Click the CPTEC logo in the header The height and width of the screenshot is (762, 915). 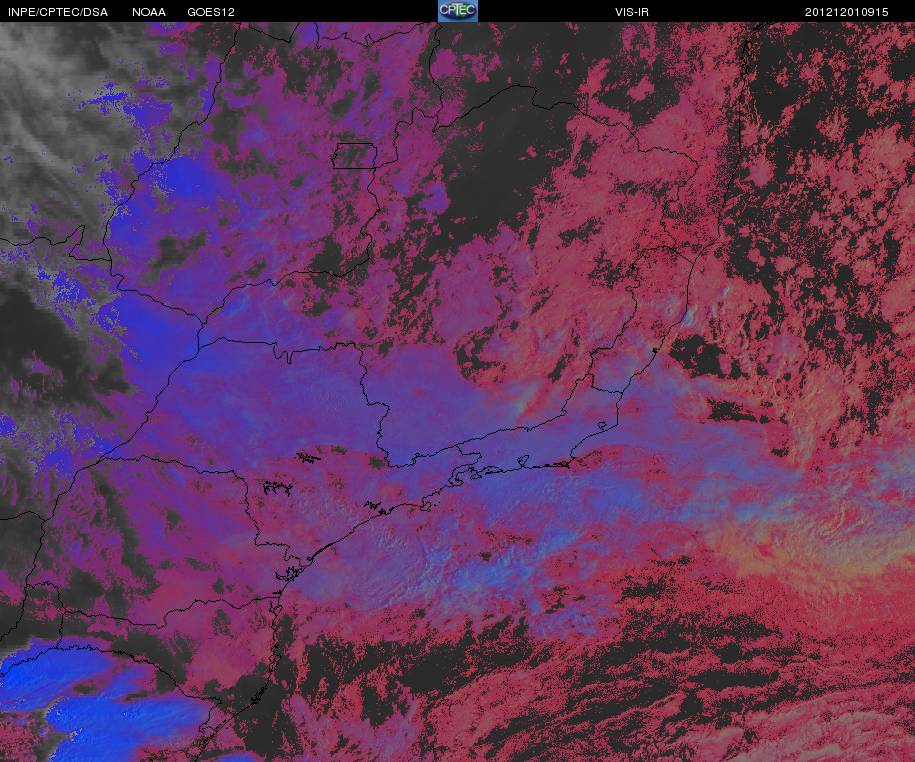tap(458, 11)
